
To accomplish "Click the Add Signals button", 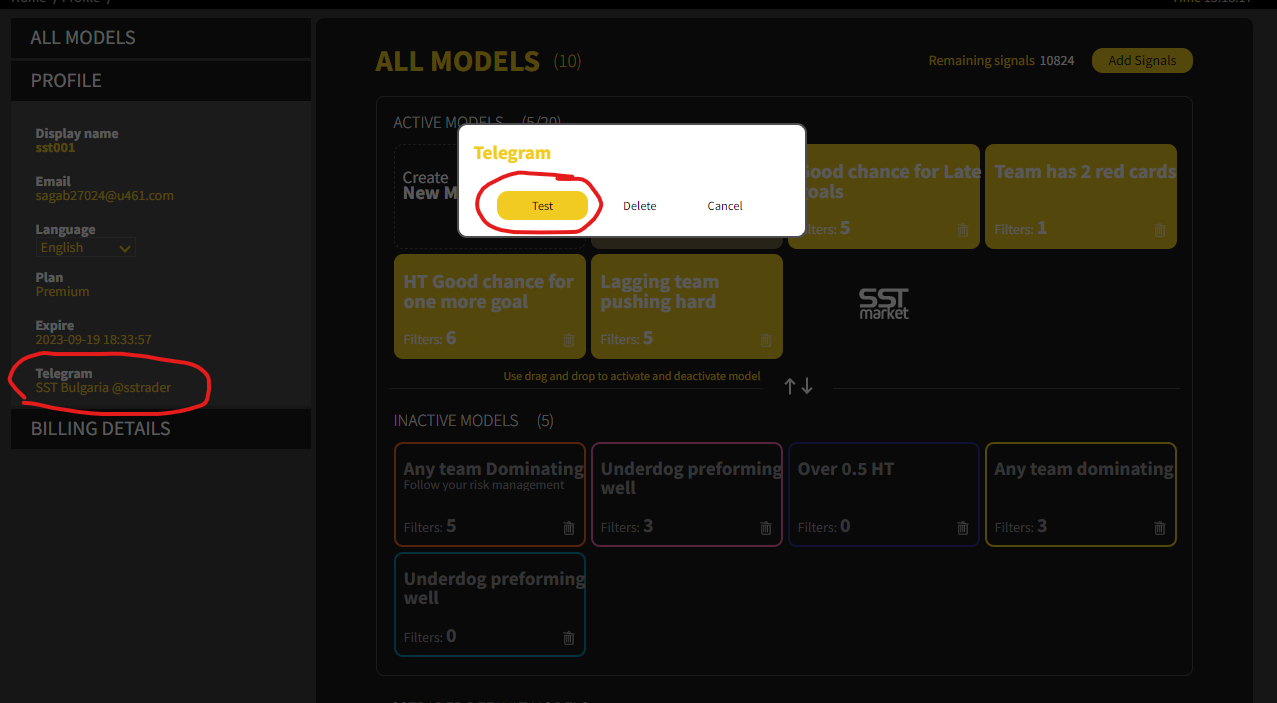I will [1142, 61].
